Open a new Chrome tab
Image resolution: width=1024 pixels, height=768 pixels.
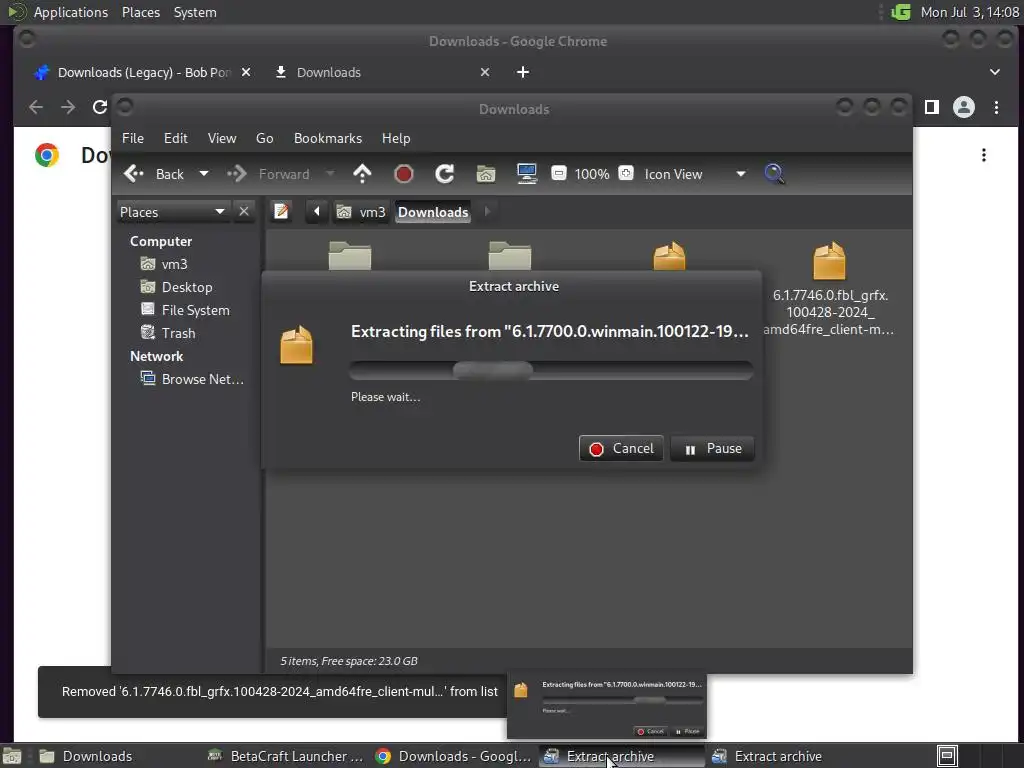click(x=523, y=72)
